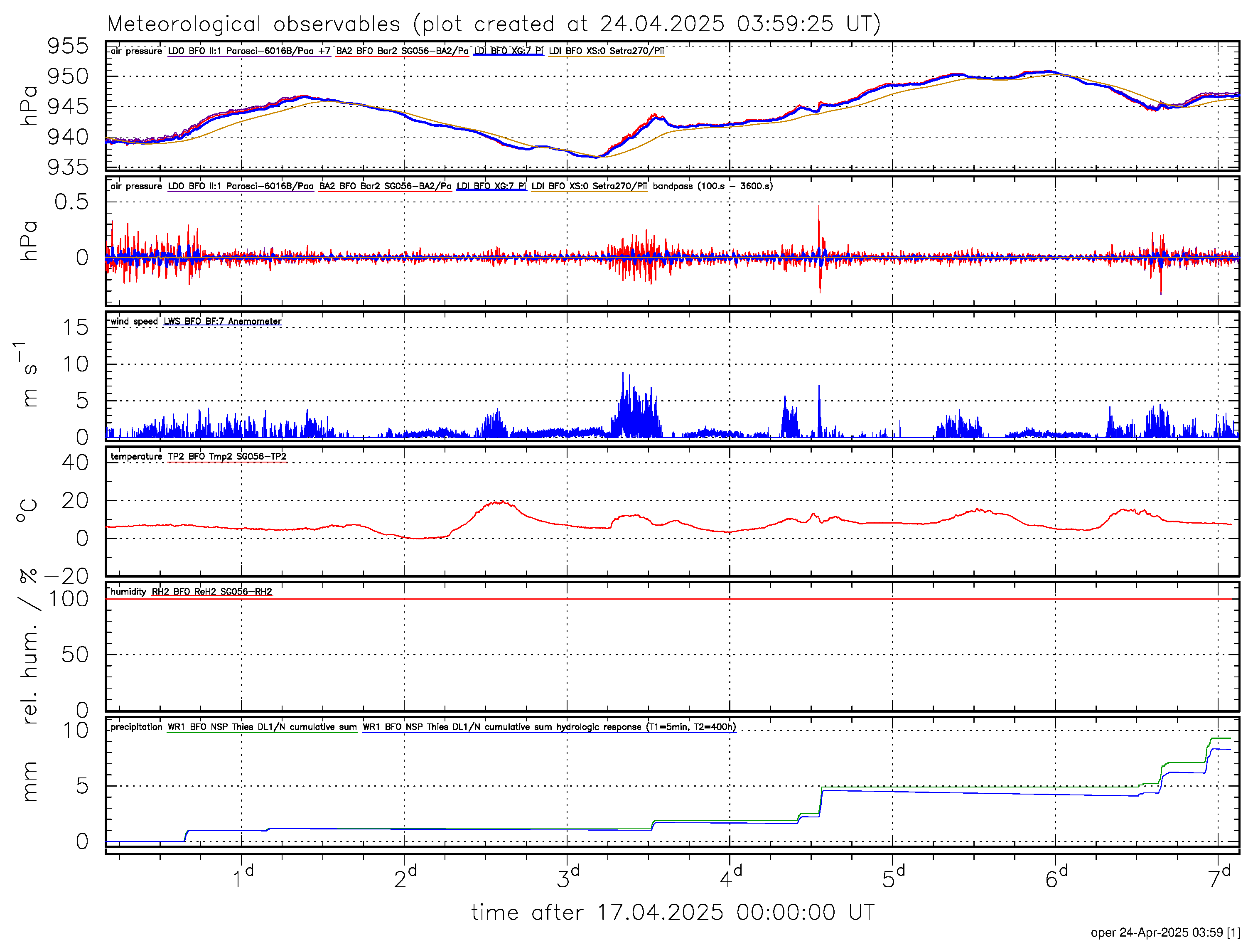1253x952 pixels.
Task: Click 'LDI BFO XG:7 Pi' in top pressure panel
Action: coord(508,51)
